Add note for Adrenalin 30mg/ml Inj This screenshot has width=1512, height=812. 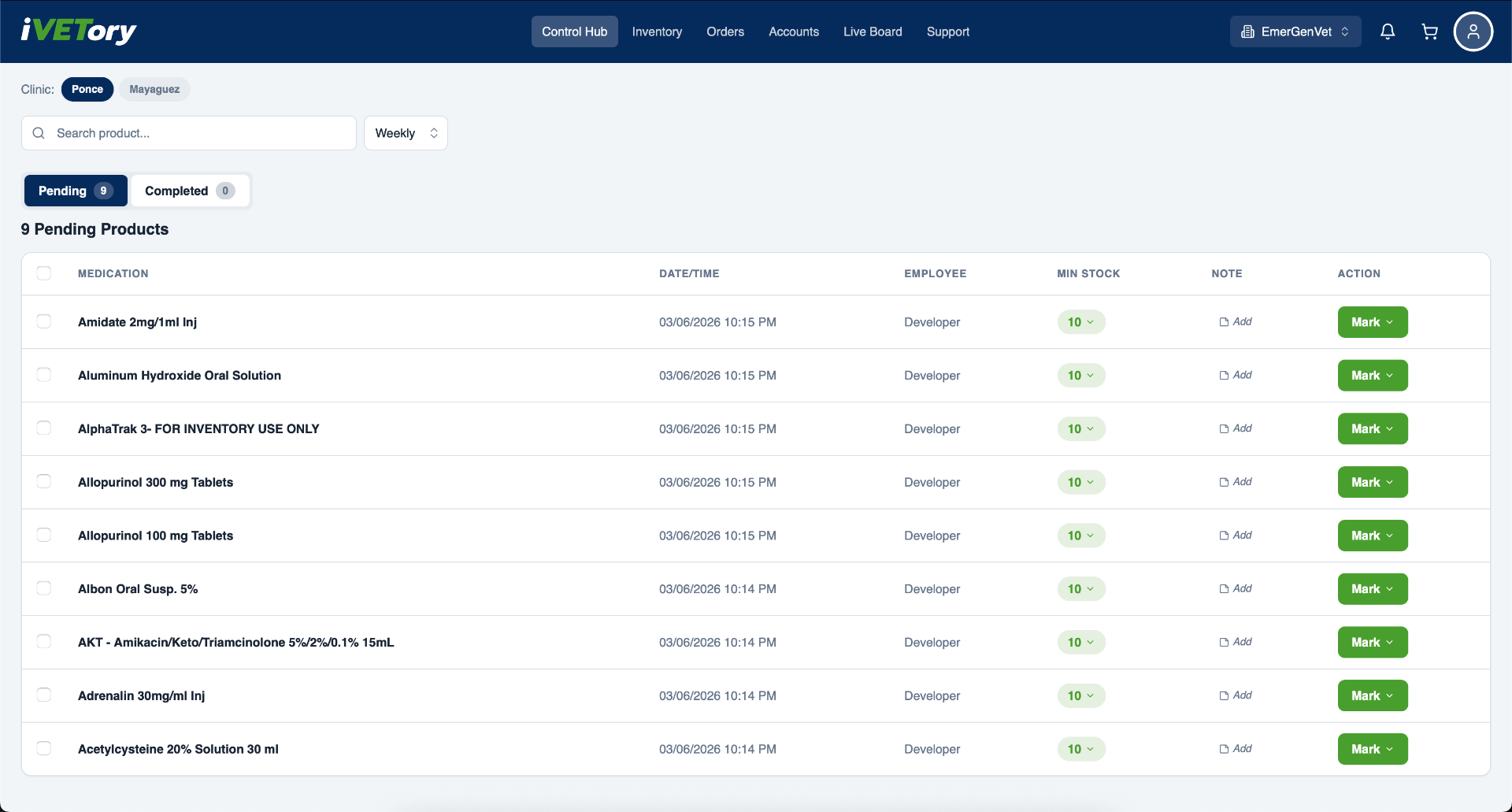click(1236, 695)
